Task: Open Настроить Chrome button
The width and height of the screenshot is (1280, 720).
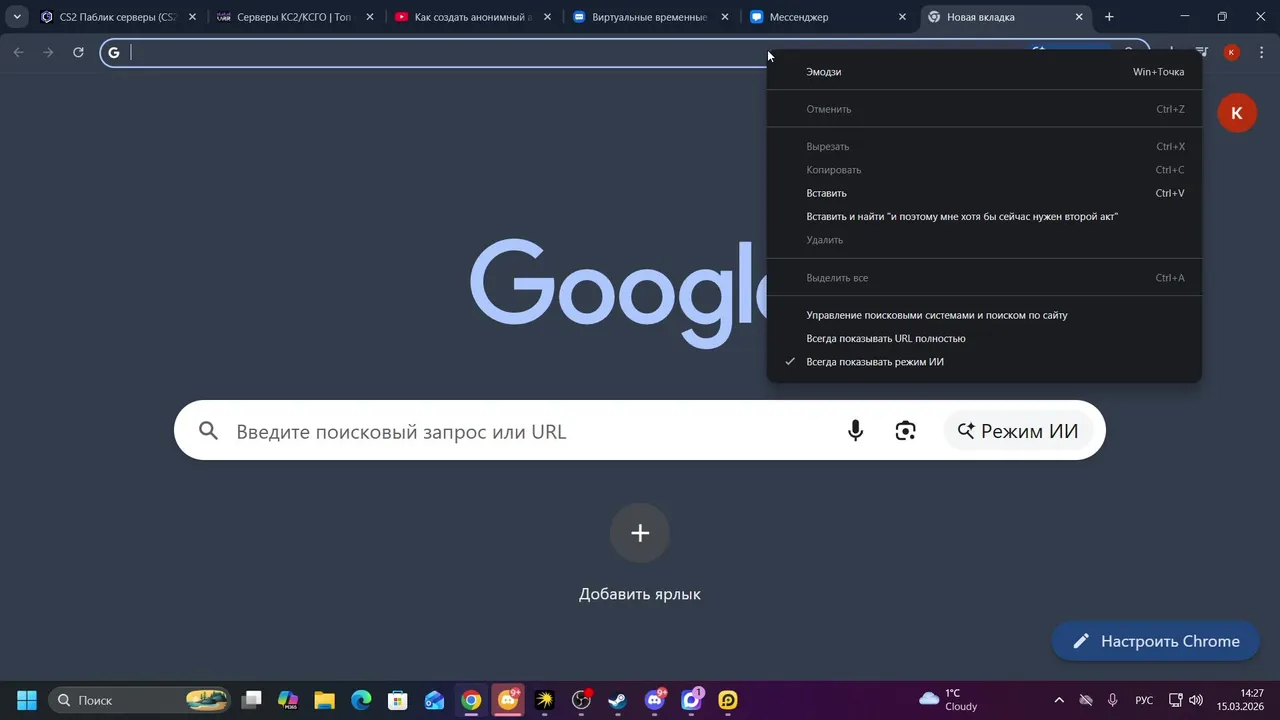Action: point(1156,641)
